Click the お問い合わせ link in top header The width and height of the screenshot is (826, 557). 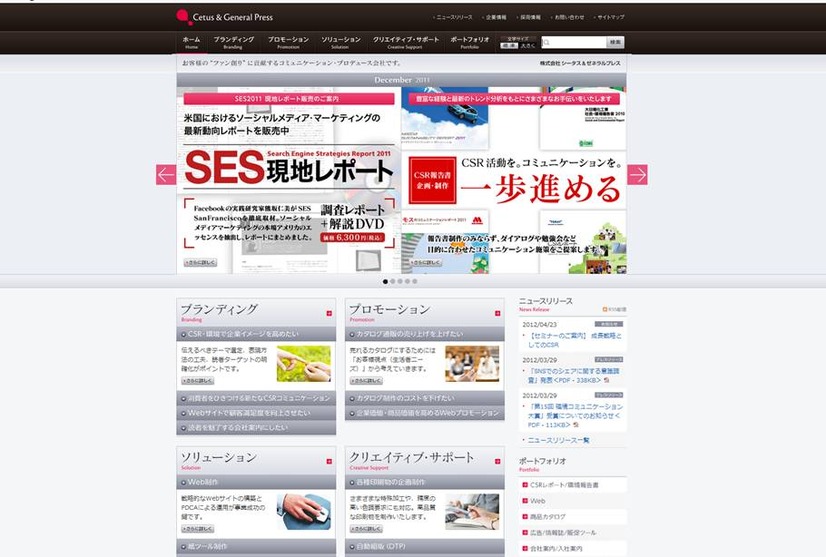click(568, 17)
